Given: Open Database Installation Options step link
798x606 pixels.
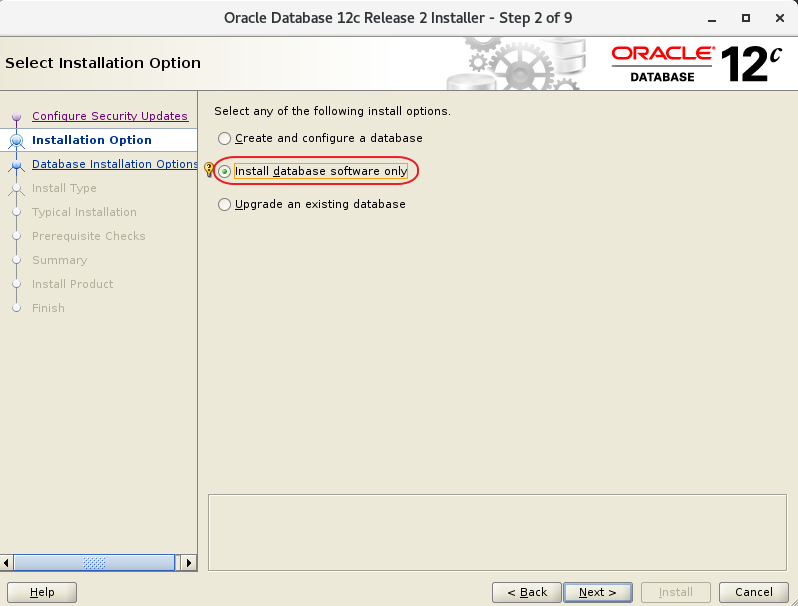Looking at the screenshot, I should click(x=115, y=164).
